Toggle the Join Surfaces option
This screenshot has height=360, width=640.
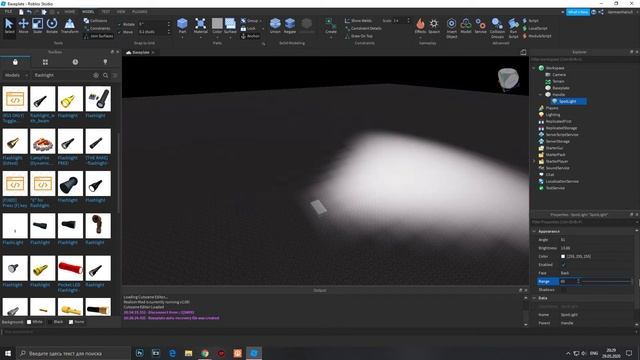click(98, 36)
